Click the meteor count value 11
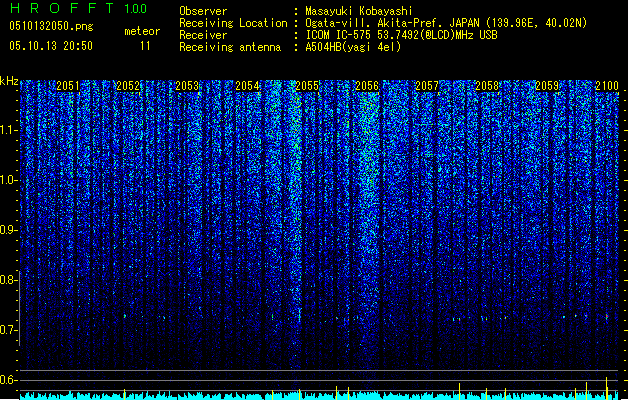The width and height of the screenshot is (629, 400). (x=145, y=46)
